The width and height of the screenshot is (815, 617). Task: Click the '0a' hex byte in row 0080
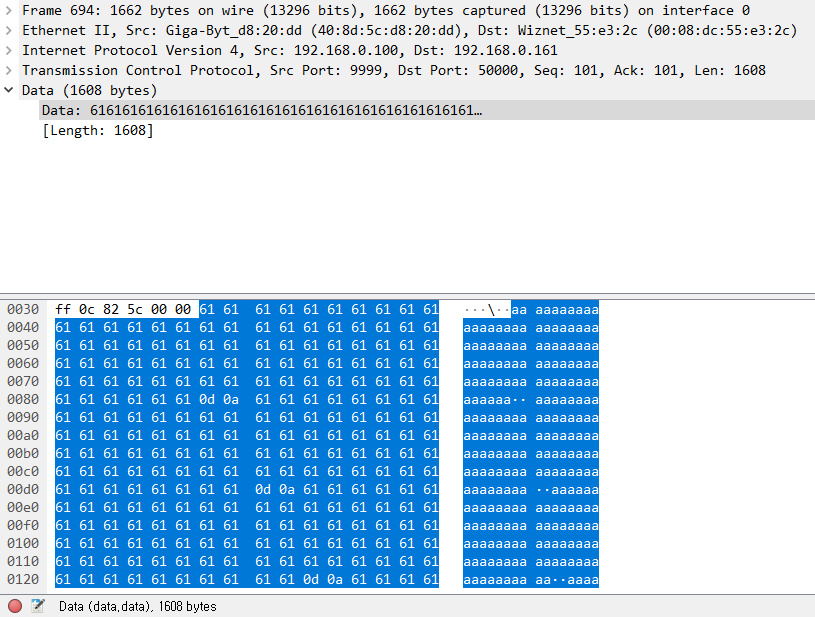pos(231,400)
